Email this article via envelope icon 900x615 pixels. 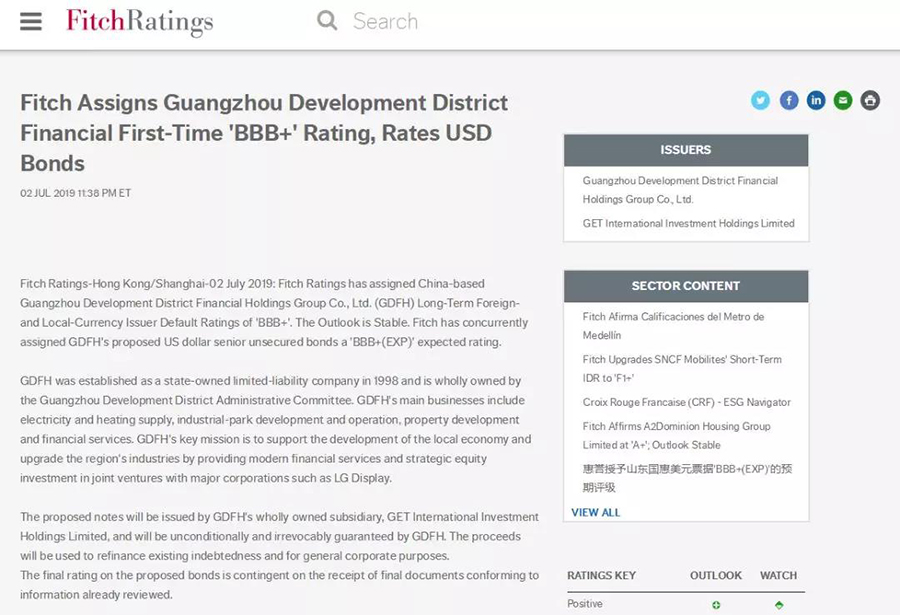tap(843, 100)
